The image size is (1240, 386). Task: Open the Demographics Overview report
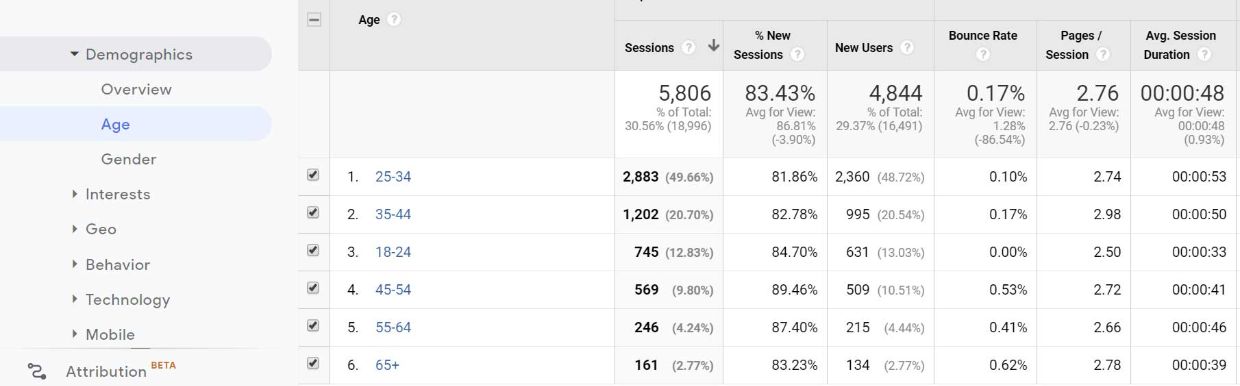coord(136,89)
